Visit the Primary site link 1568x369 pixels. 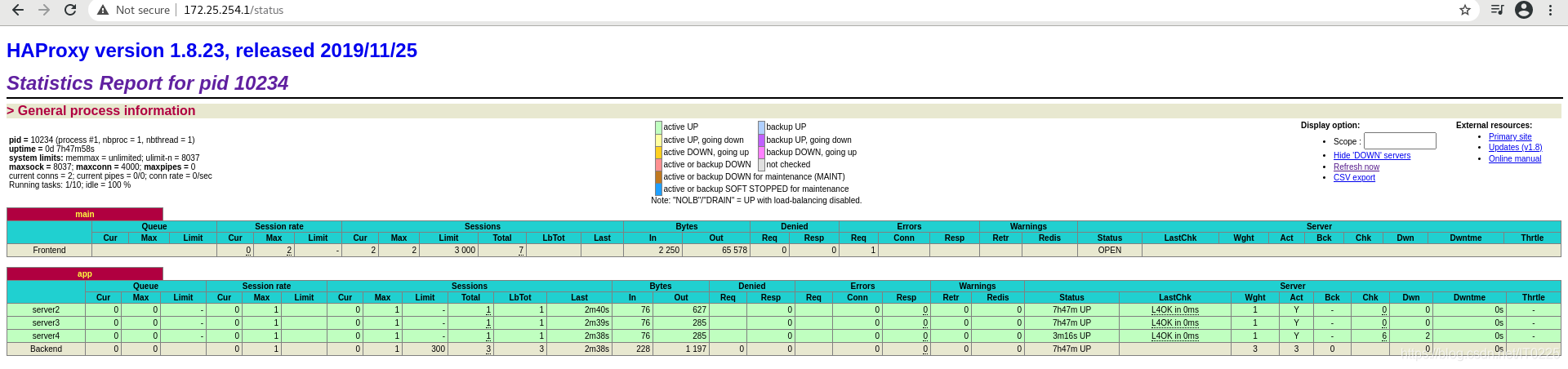coord(1510,136)
